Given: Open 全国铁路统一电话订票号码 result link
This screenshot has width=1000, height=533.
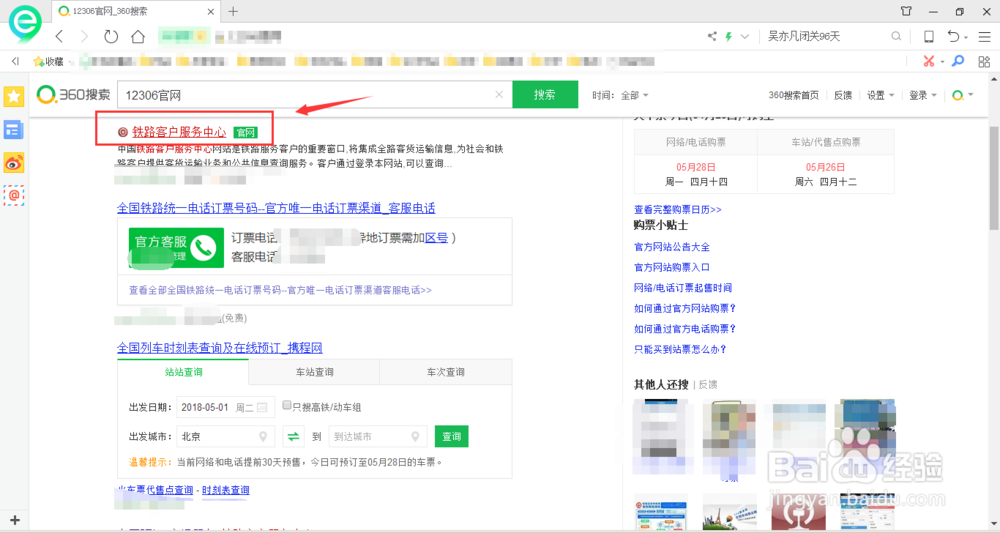Looking at the screenshot, I should pyautogui.click(x=276, y=208).
